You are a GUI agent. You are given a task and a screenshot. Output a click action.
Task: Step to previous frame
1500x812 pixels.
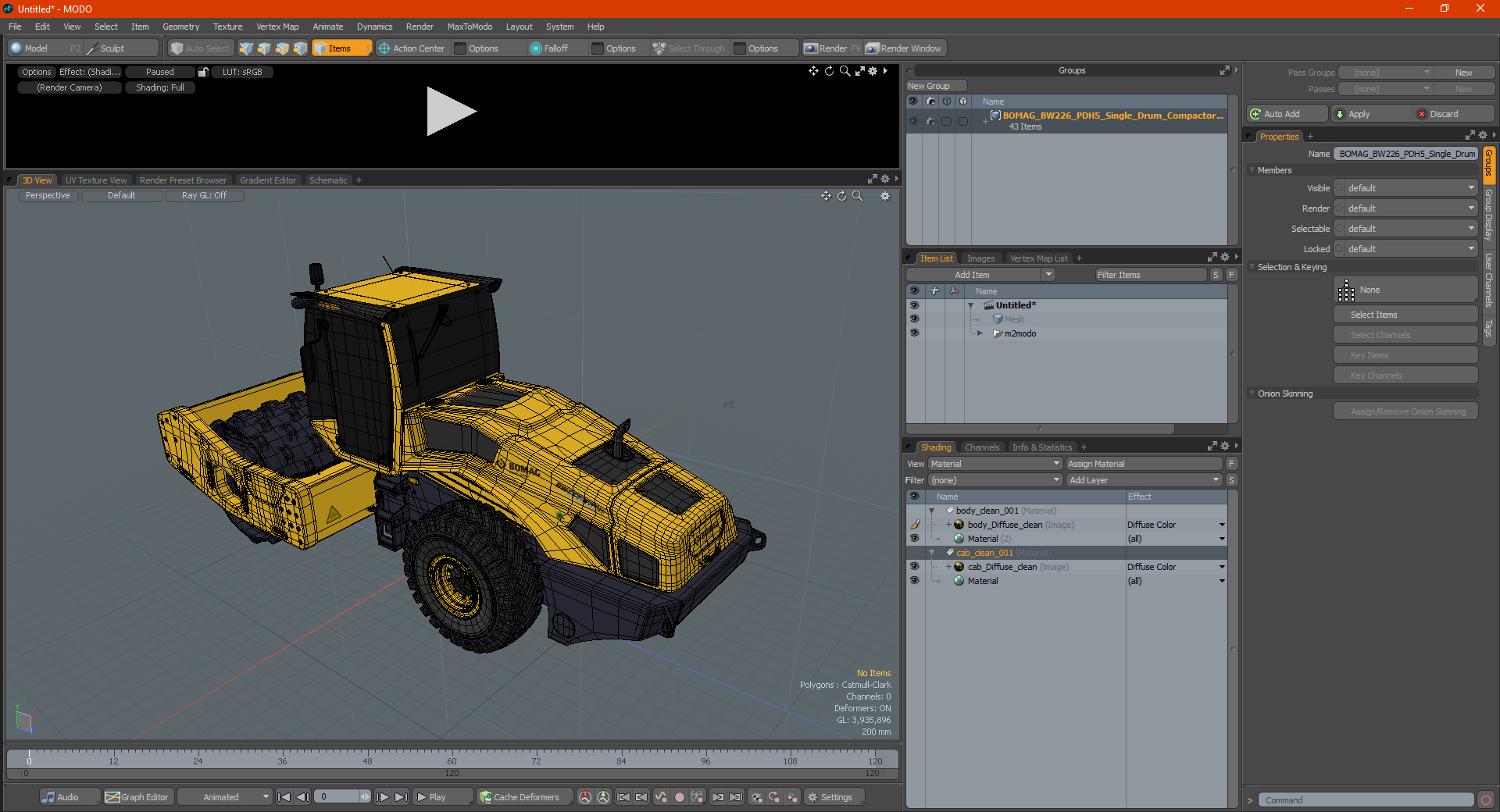302,797
